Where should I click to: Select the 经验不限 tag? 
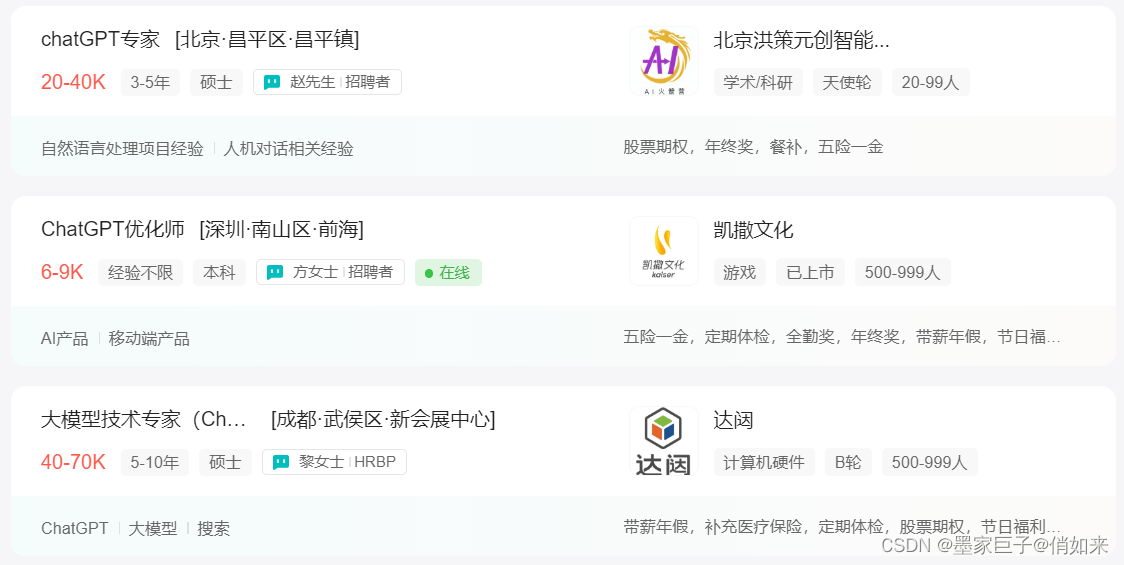pyautogui.click(x=140, y=272)
